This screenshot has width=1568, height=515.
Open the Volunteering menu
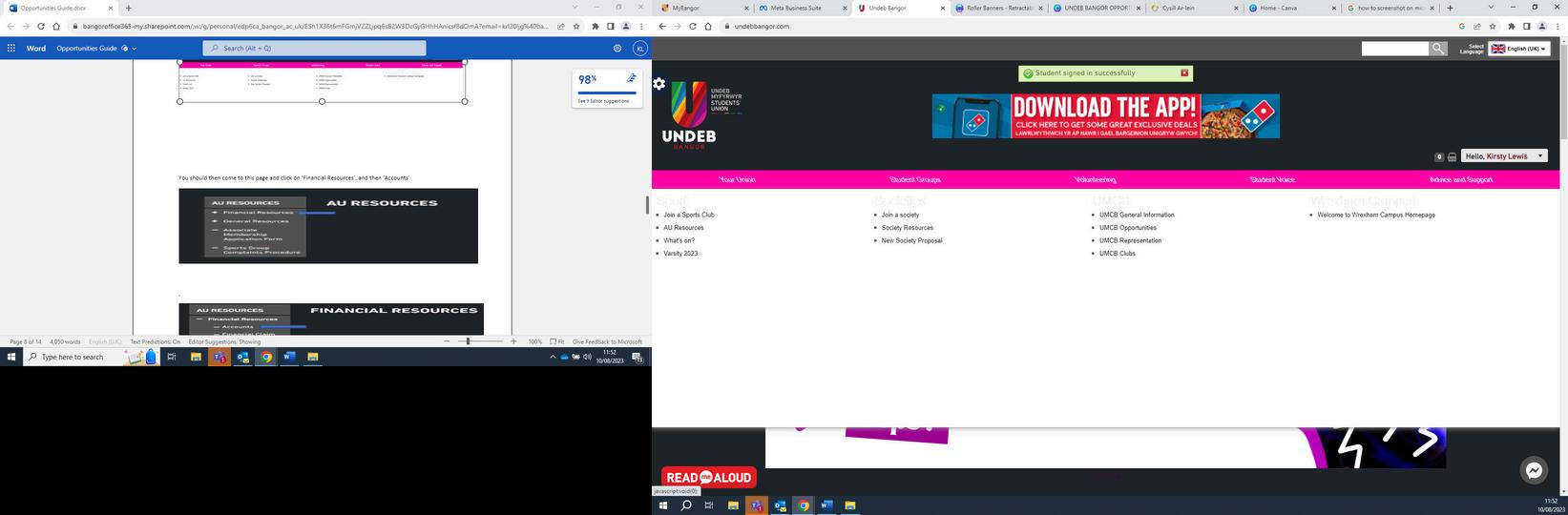1095,179
